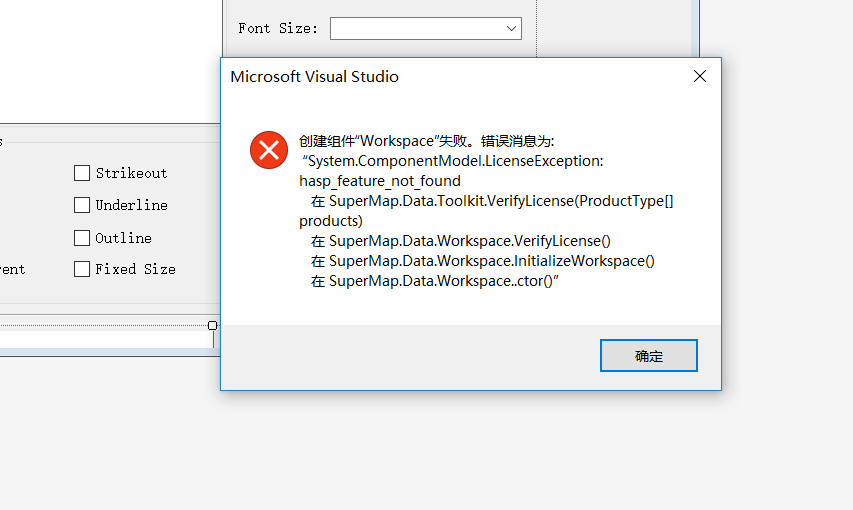Expand the Font Size dropdown arrow
Viewport: 853px width, 510px height.
[x=511, y=28]
